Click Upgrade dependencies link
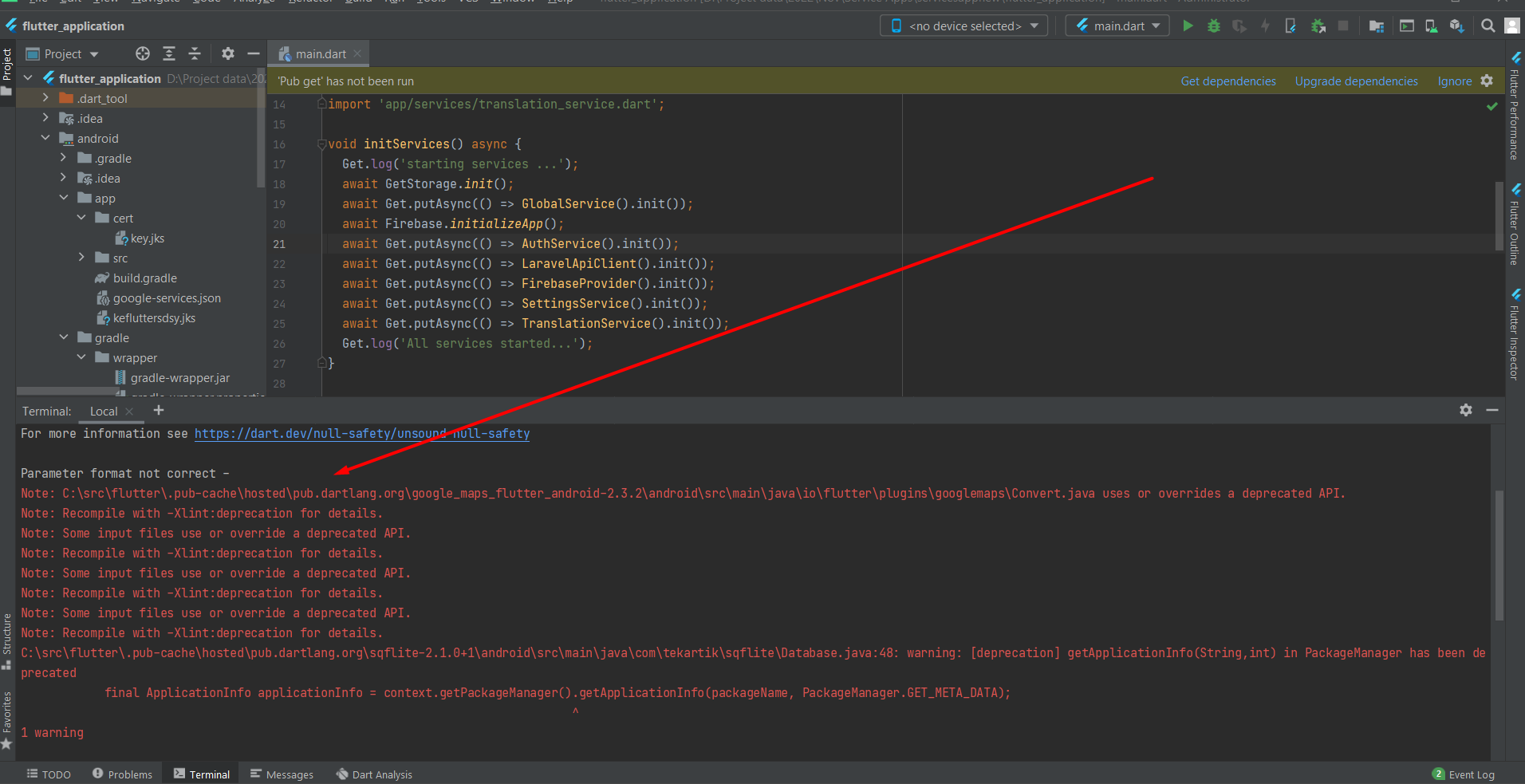Viewport: 1525px width, 784px height. click(1356, 81)
